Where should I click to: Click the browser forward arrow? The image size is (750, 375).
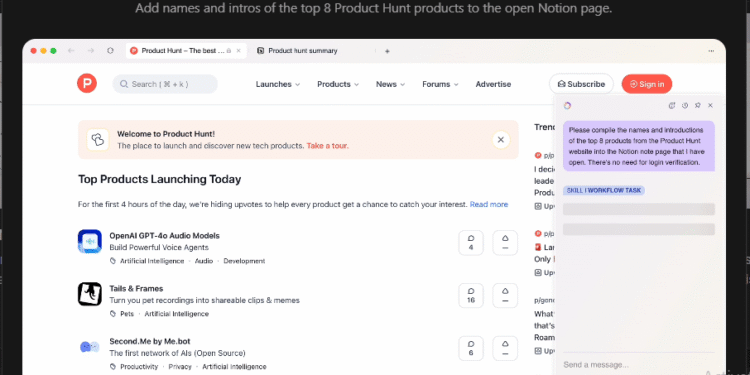coord(90,51)
